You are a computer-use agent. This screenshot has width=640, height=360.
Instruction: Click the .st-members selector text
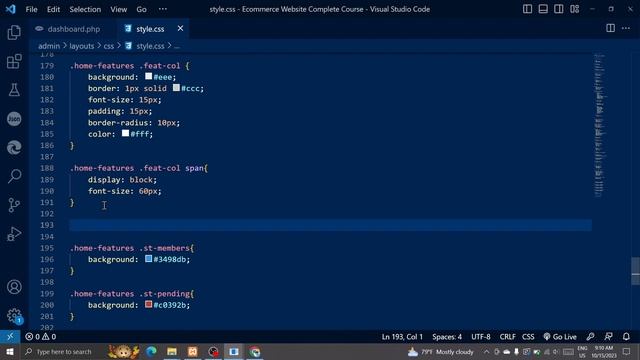(164, 248)
